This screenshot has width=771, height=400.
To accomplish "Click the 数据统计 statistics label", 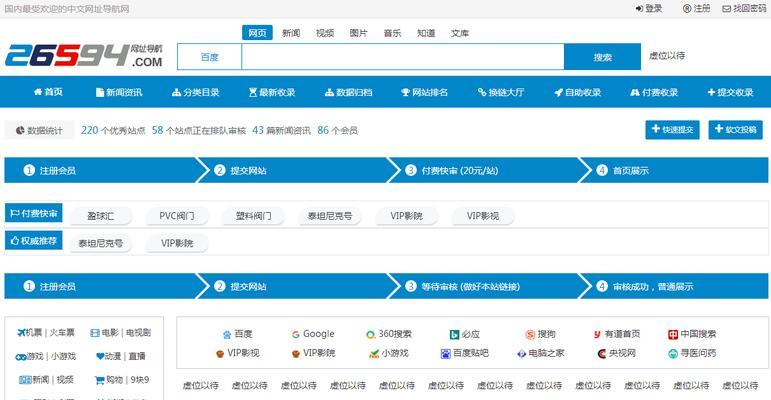I will point(39,130).
